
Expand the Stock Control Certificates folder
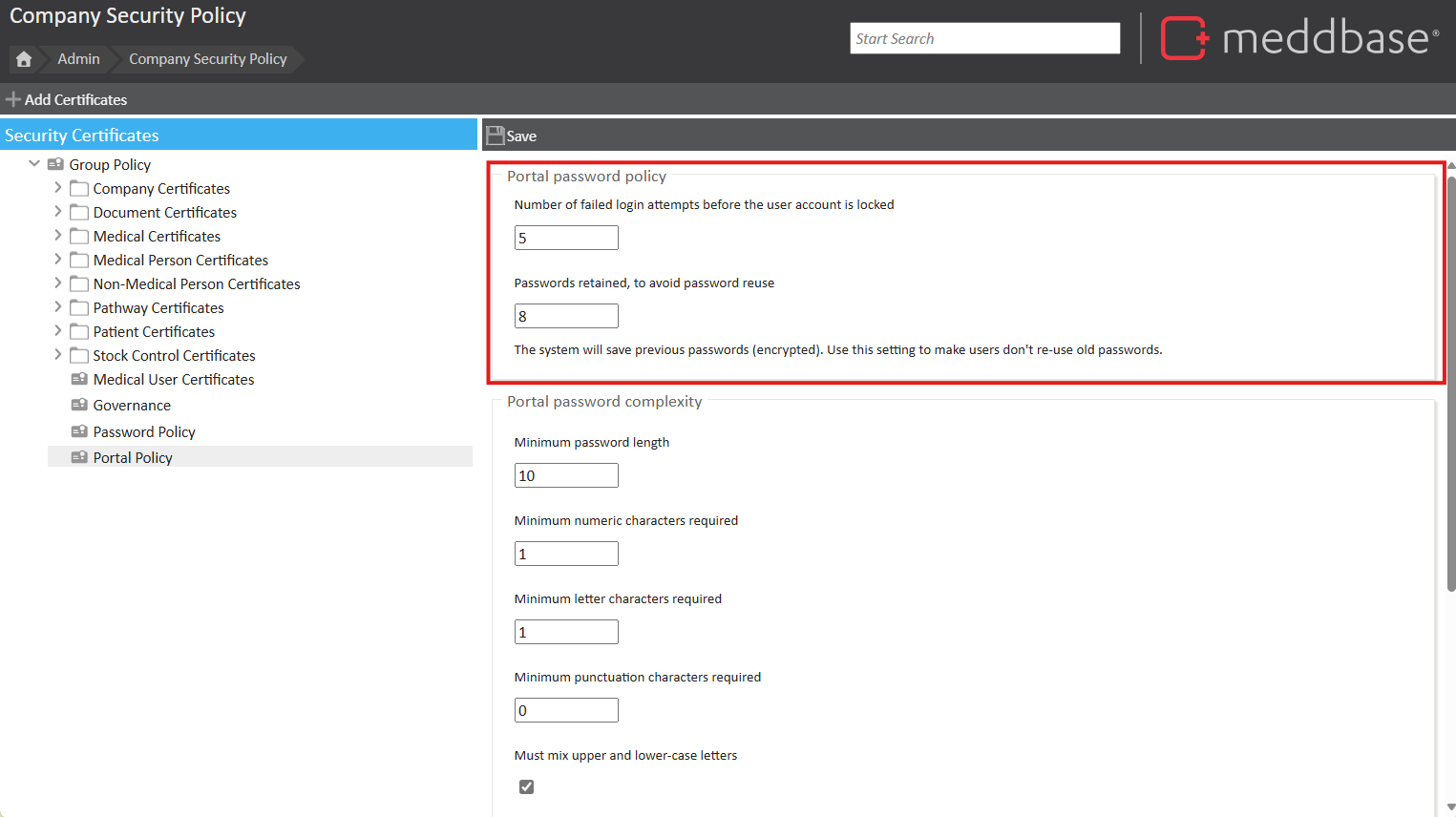click(x=58, y=354)
